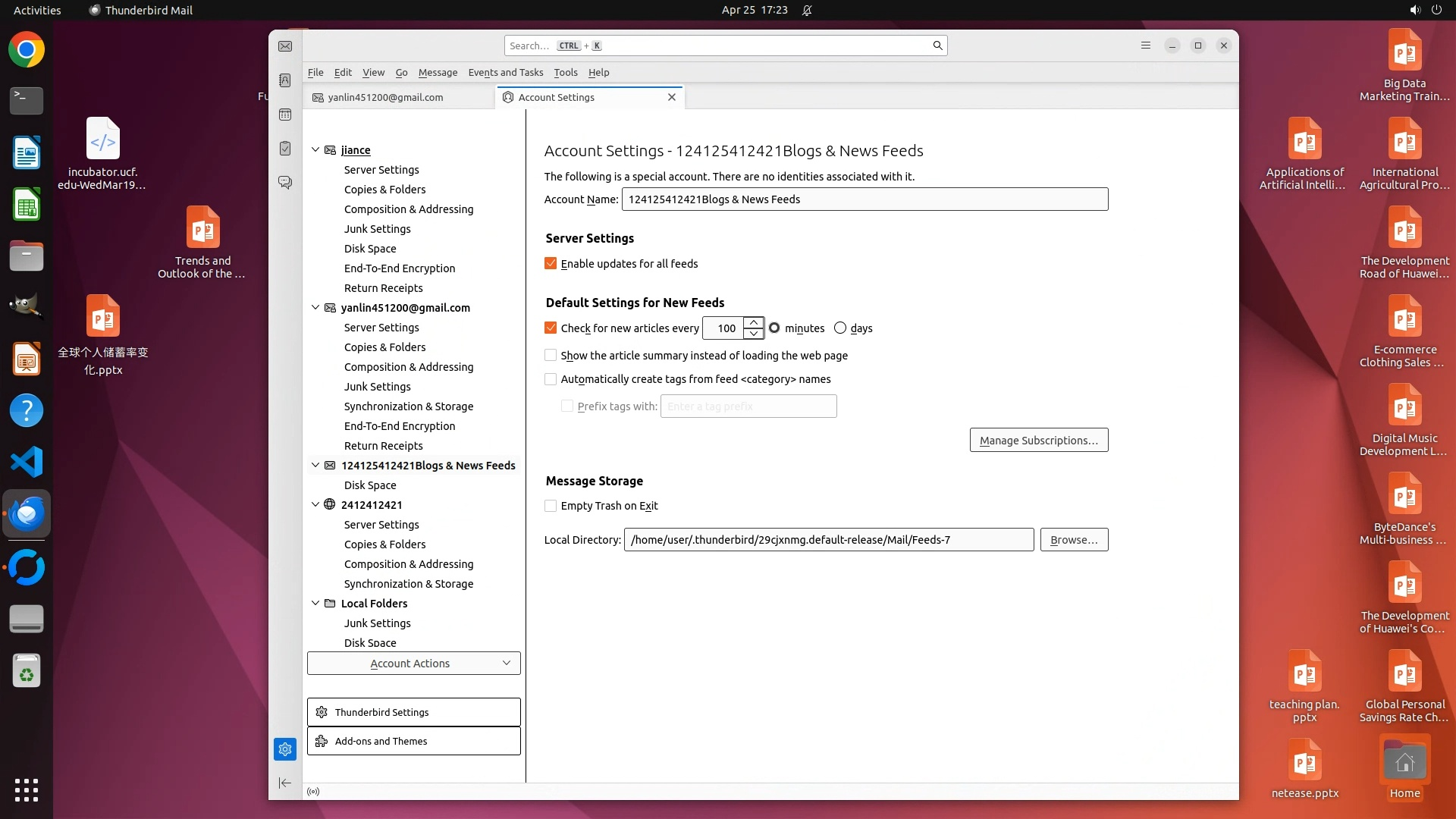1456x819 pixels.
Task: Collapse the jiance account tree
Action: click(315, 150)
